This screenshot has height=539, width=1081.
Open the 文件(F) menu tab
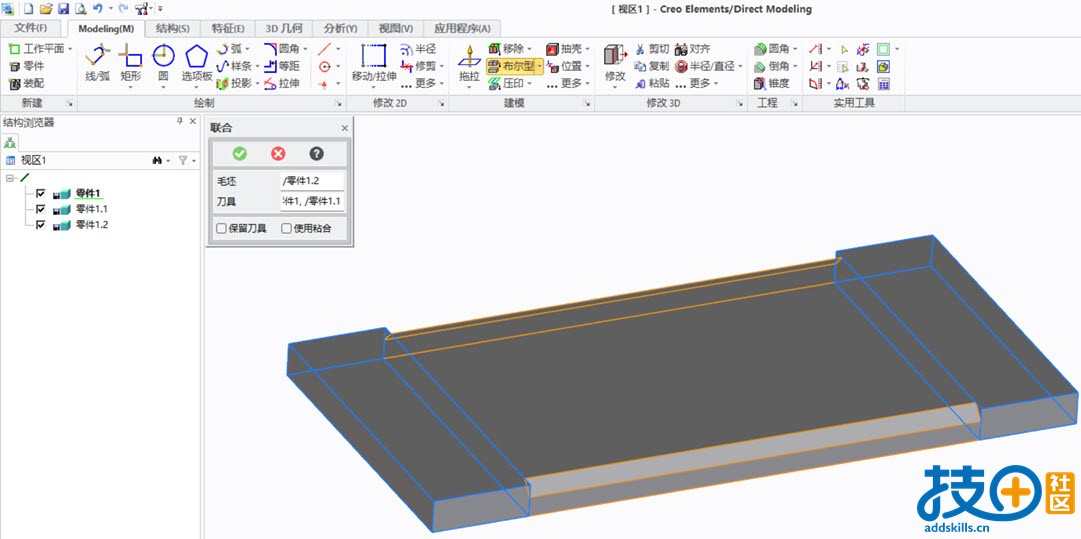click(31, 28)
